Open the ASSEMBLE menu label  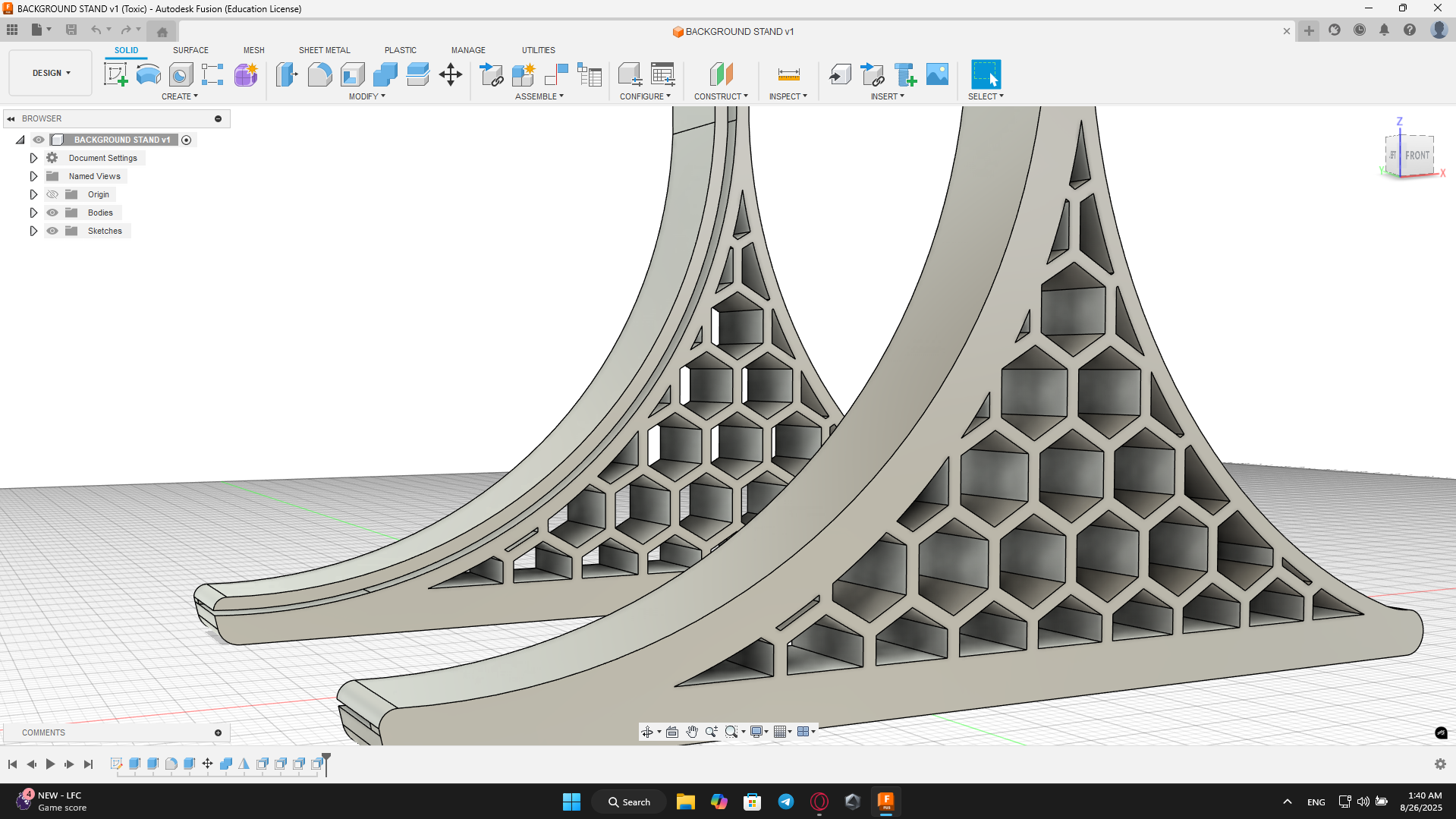pyautogui.click(x=539, y=96)
